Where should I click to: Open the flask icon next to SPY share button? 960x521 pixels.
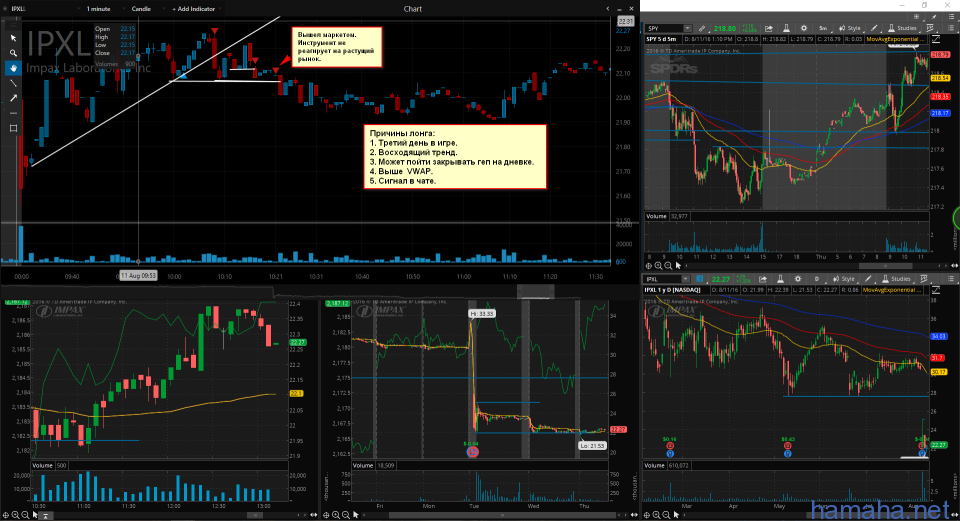[786, 28]
